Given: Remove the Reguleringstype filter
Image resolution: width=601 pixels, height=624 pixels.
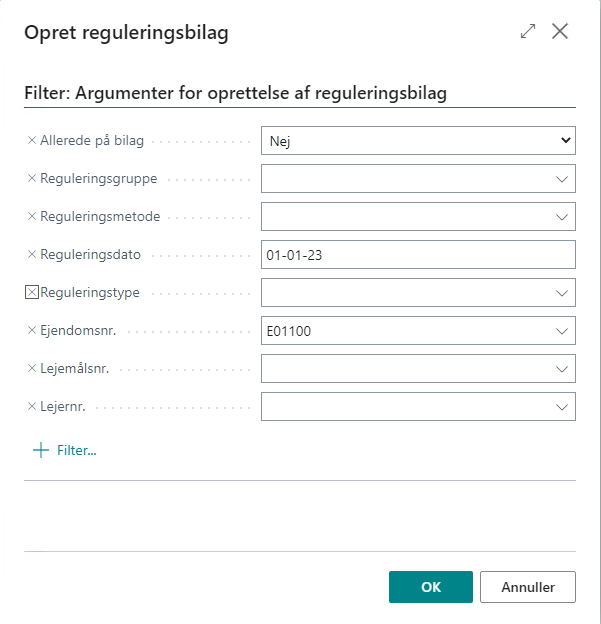Looking at the screenshot, I should [x=32, y=292].
